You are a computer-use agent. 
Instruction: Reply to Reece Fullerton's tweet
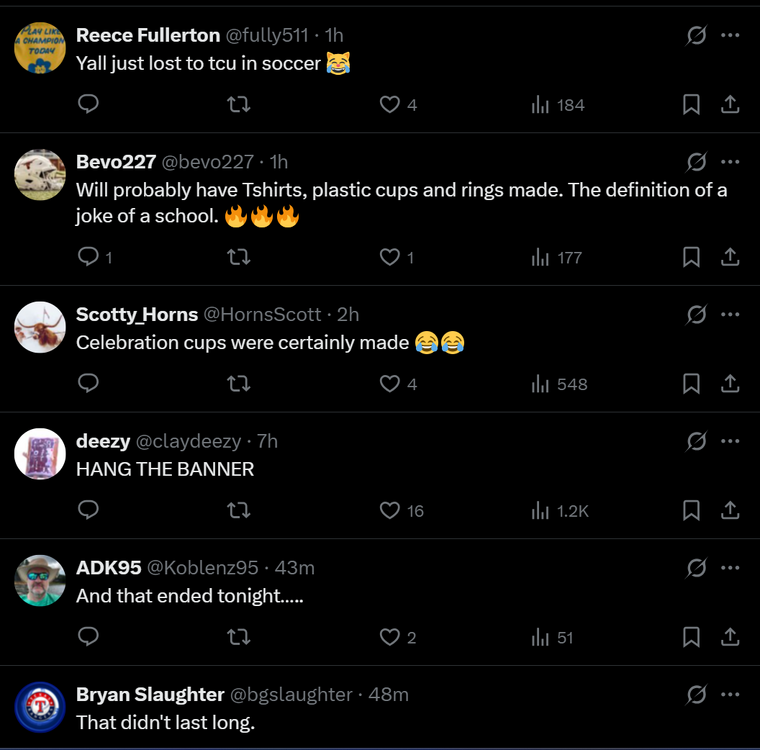88,104
